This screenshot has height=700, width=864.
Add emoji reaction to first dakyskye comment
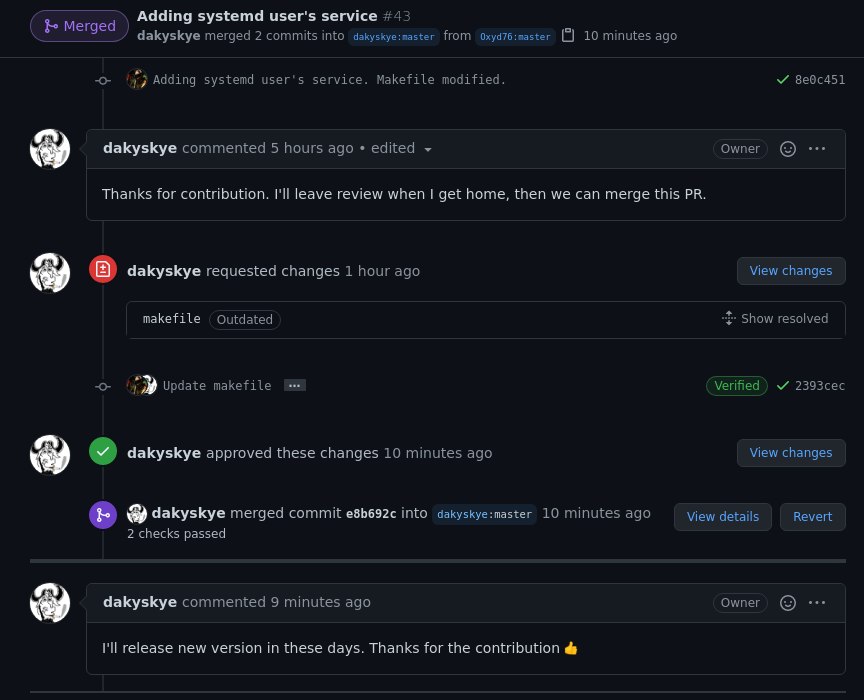787,149
